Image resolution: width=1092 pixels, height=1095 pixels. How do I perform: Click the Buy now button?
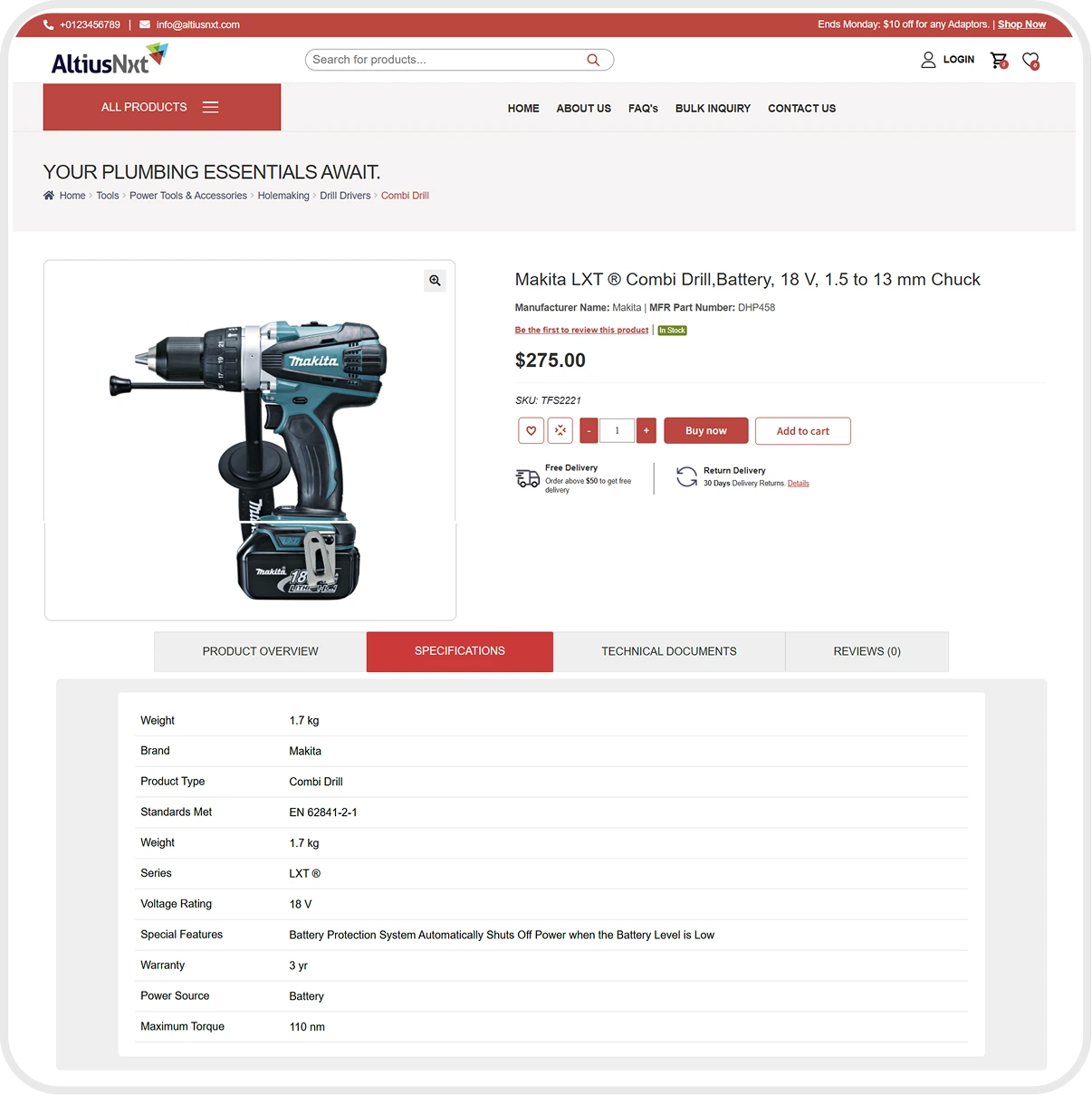(706, 431)
